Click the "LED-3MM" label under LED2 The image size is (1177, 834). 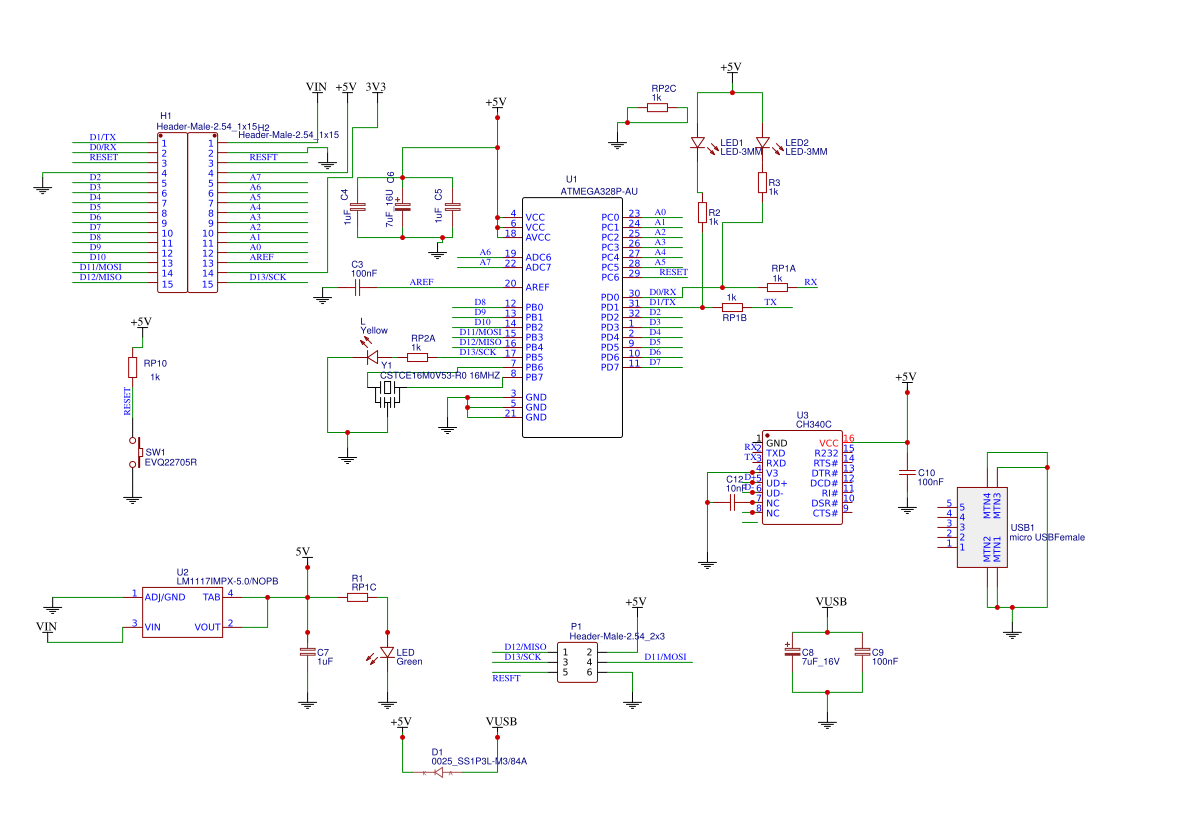(x=806, y=152)
